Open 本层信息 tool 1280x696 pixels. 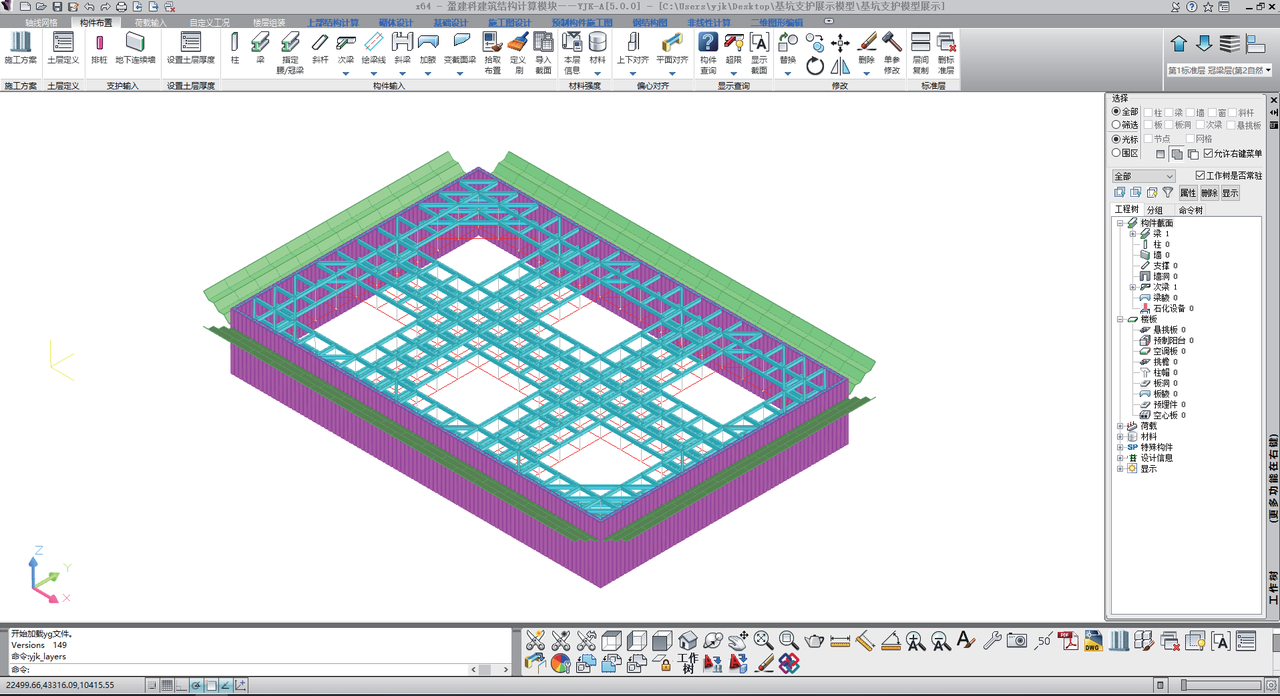pos(572,53)
